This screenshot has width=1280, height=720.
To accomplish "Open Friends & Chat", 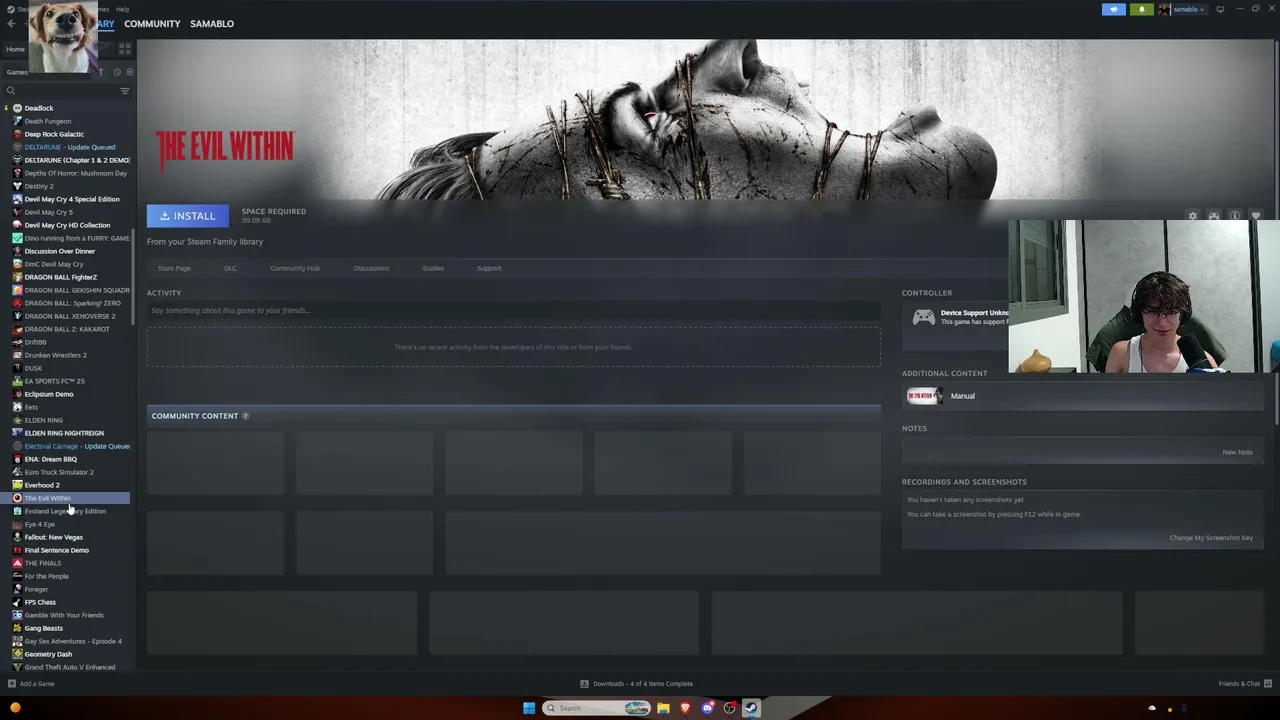I will click(1243, 684).
